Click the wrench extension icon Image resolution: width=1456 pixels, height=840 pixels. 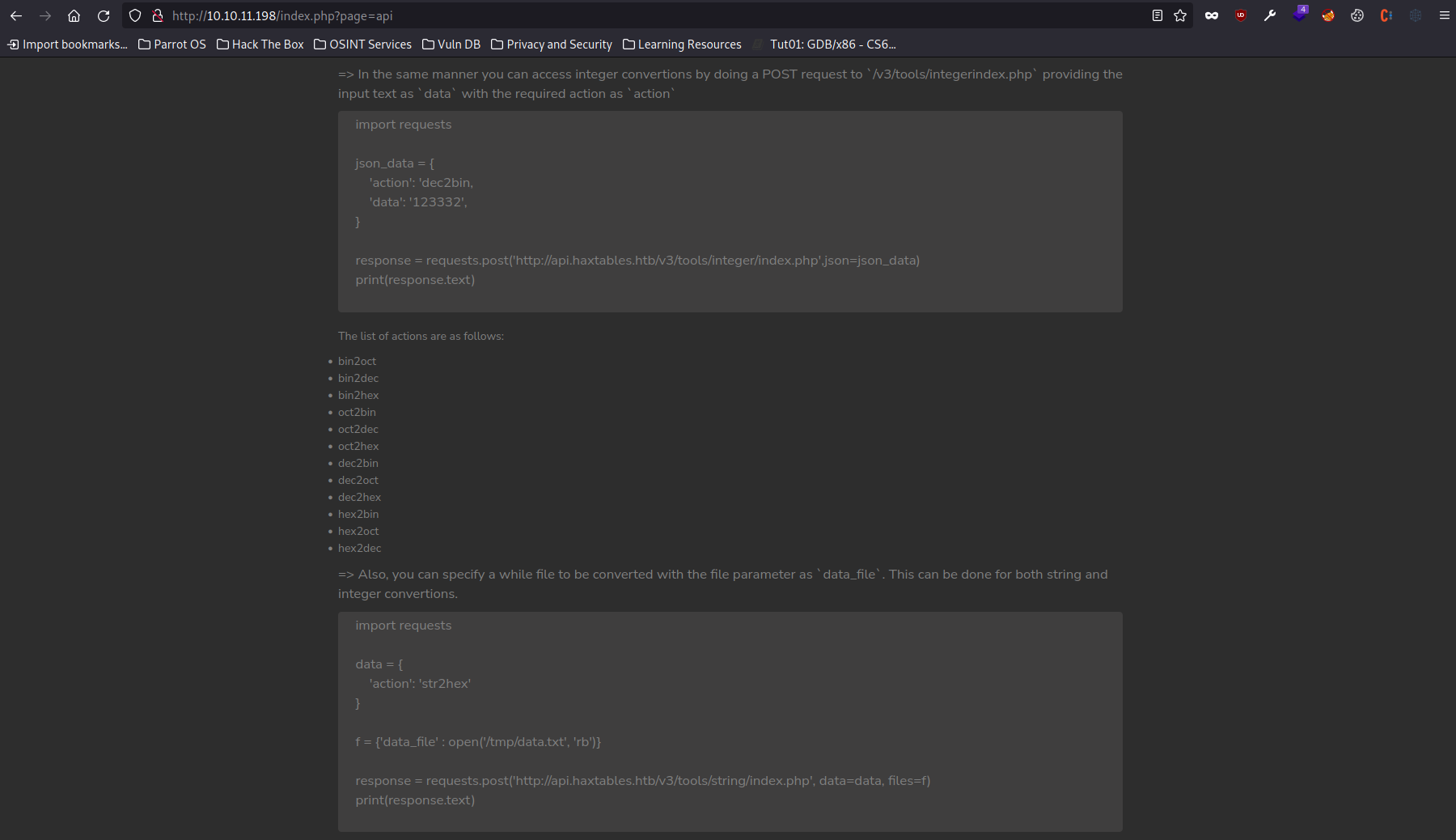coord(1270,15)
